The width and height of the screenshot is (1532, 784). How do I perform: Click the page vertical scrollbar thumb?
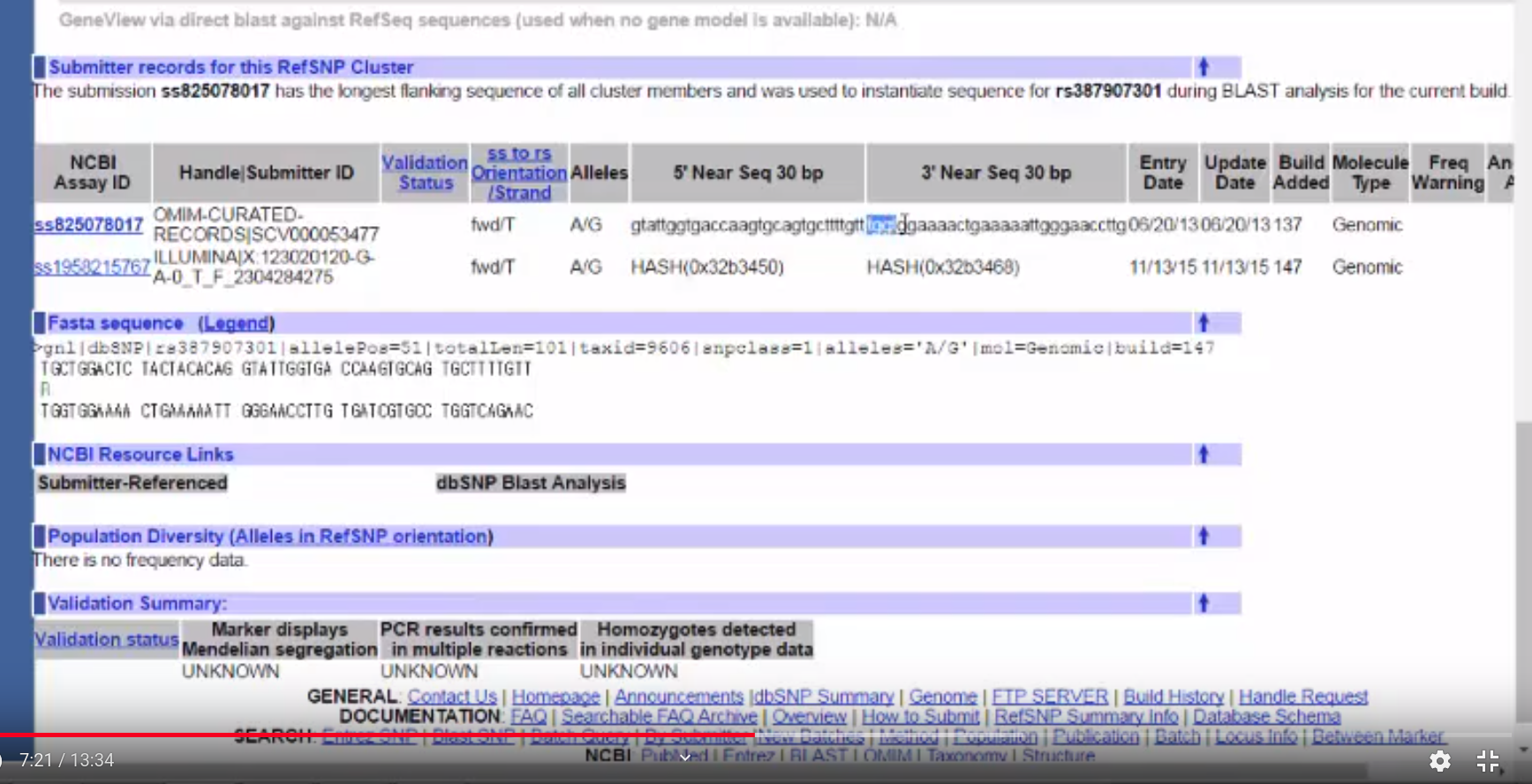(1523, 574)
